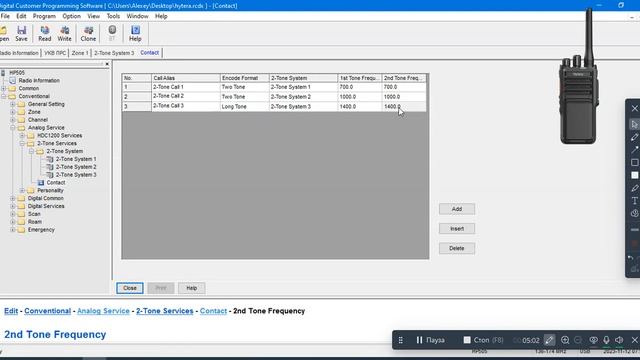640x360 pixels.
Task: Open the Window menu
Action: coord(137,16)
